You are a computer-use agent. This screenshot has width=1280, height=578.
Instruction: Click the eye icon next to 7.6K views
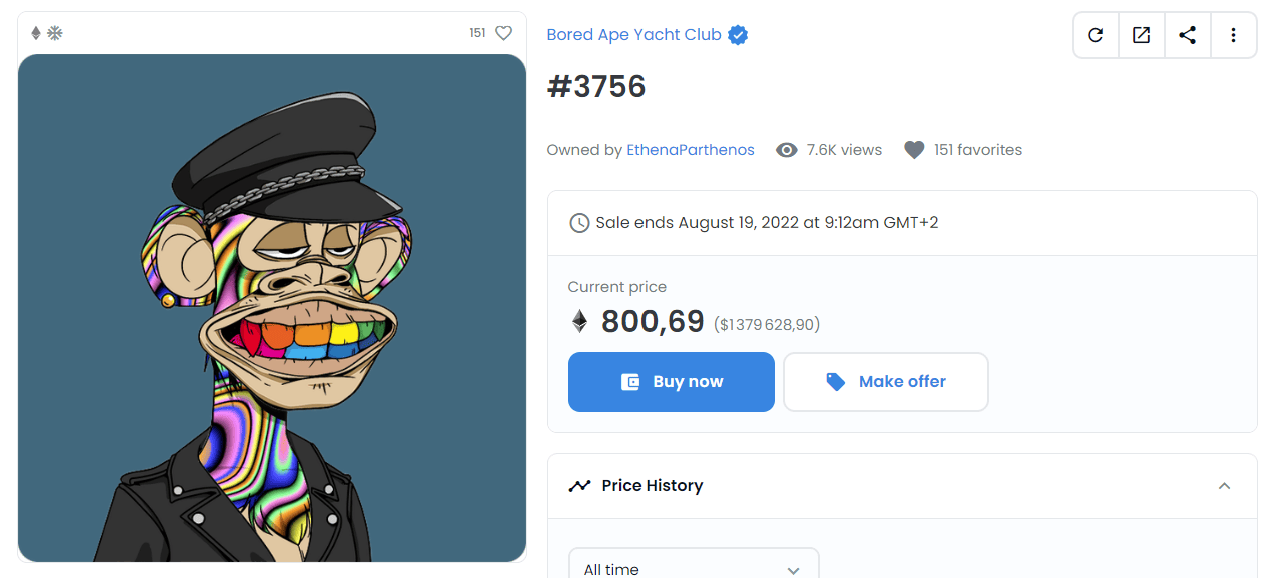pos(786,149)
